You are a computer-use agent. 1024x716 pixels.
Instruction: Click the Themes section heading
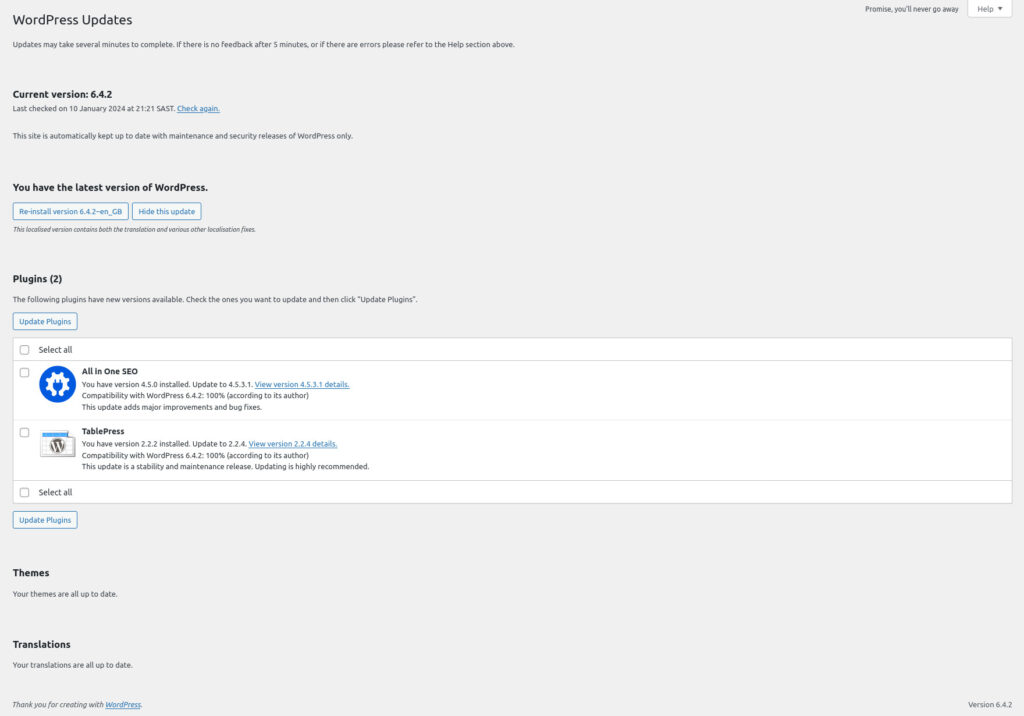31,572
